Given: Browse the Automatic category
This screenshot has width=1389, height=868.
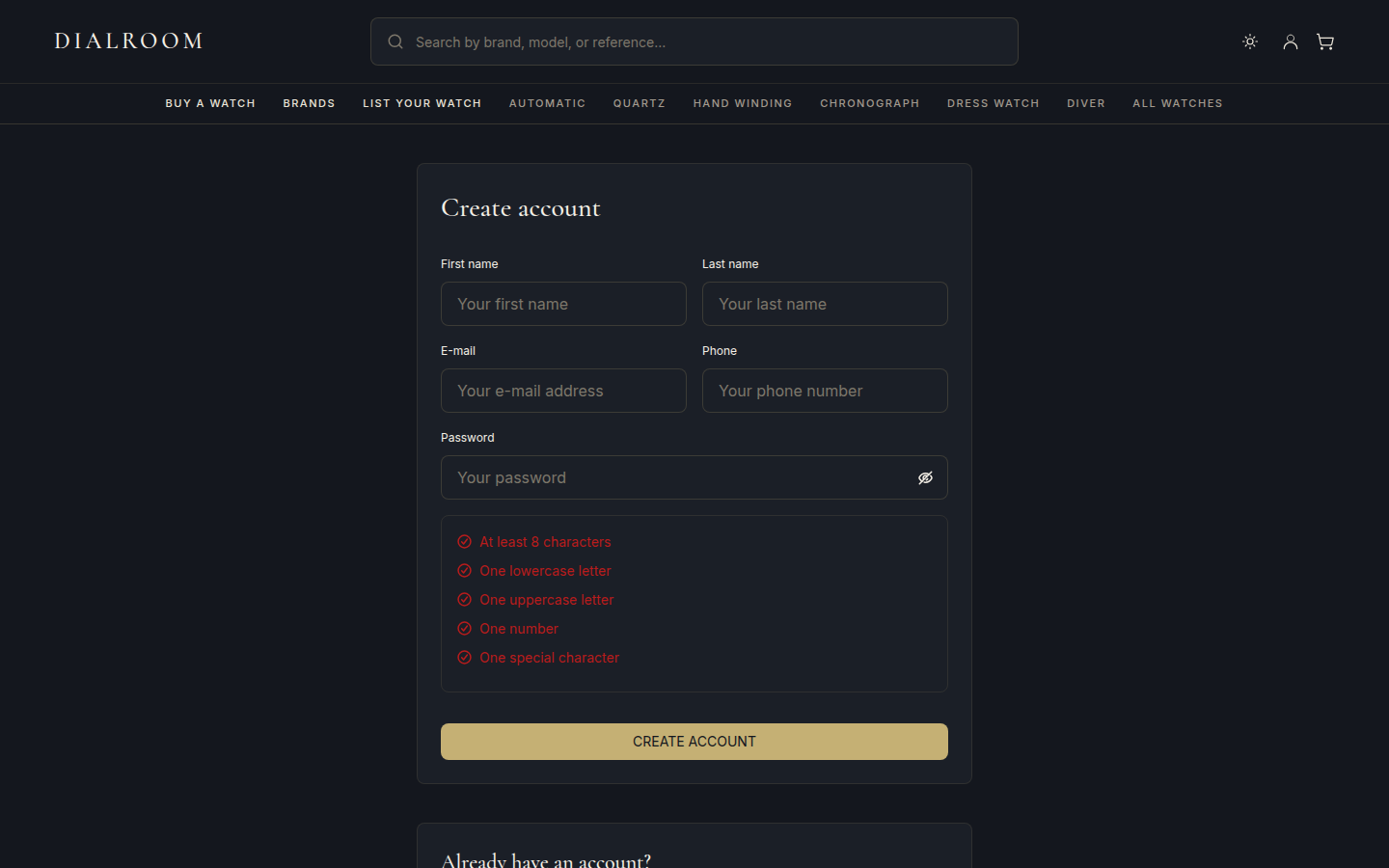Looking at the screenshot, I should [547, 103].
